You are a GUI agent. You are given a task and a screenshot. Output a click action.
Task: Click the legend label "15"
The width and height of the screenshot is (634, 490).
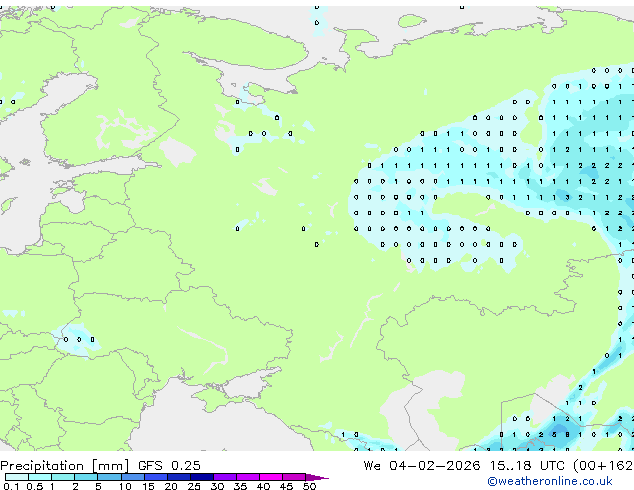148,486
